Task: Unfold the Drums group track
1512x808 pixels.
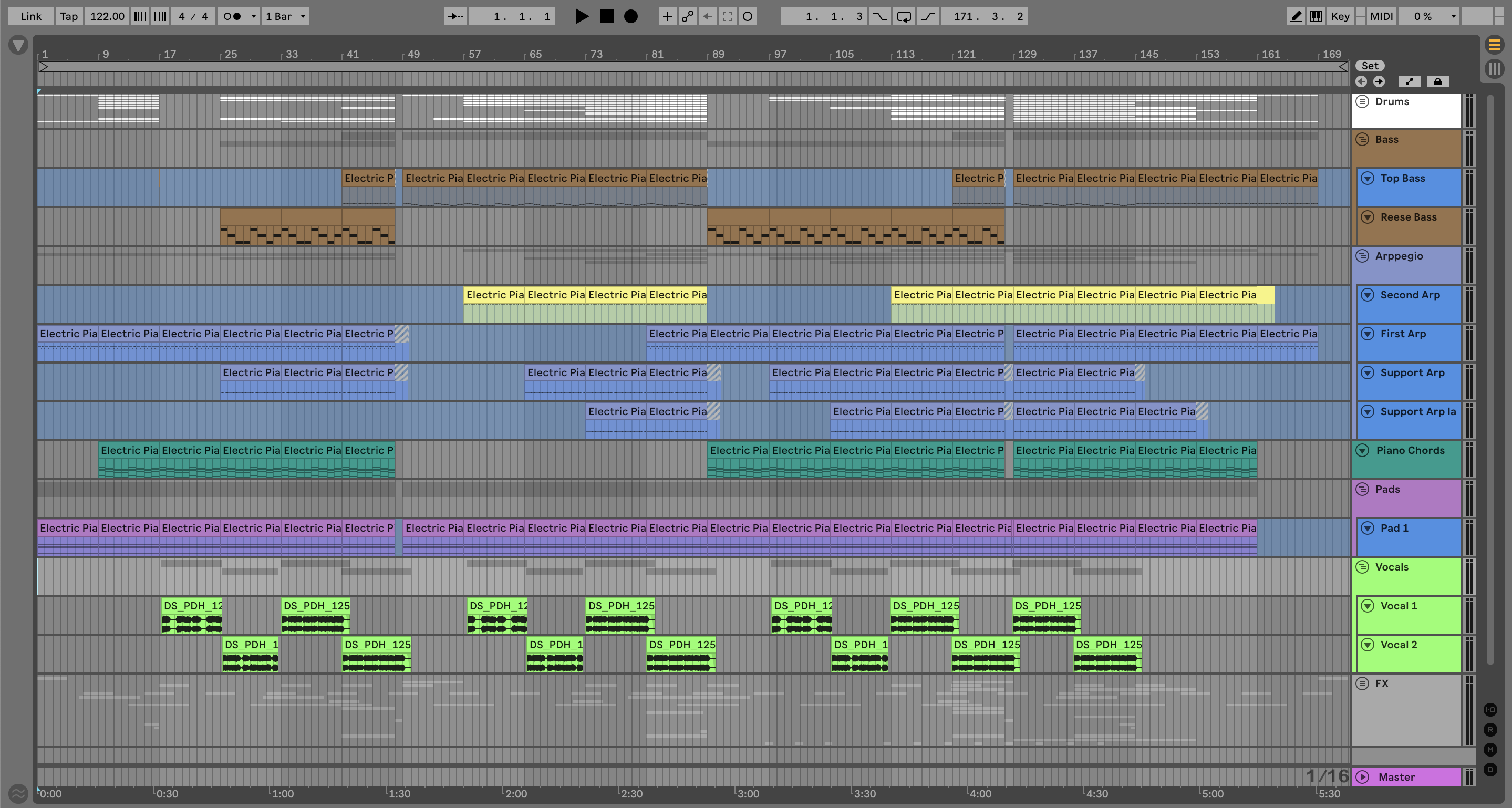Action: point(1362,101)
